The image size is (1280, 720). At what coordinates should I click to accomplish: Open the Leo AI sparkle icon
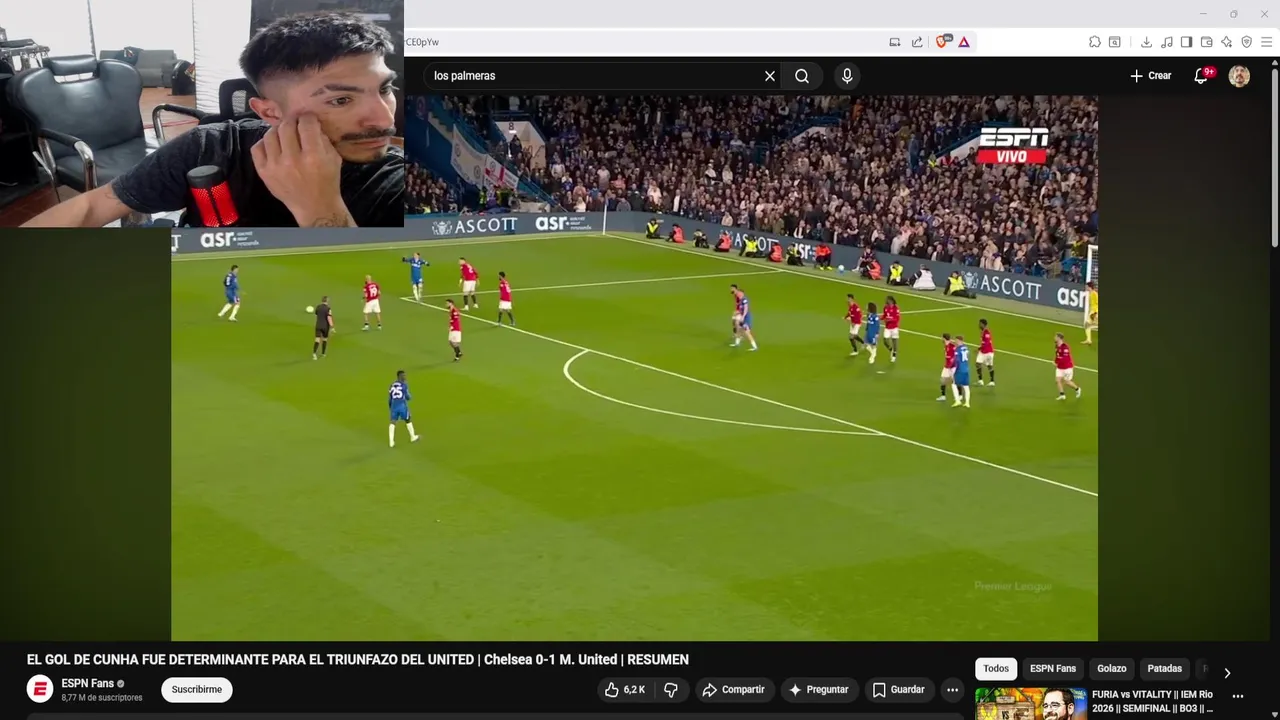coord(1227,42)
